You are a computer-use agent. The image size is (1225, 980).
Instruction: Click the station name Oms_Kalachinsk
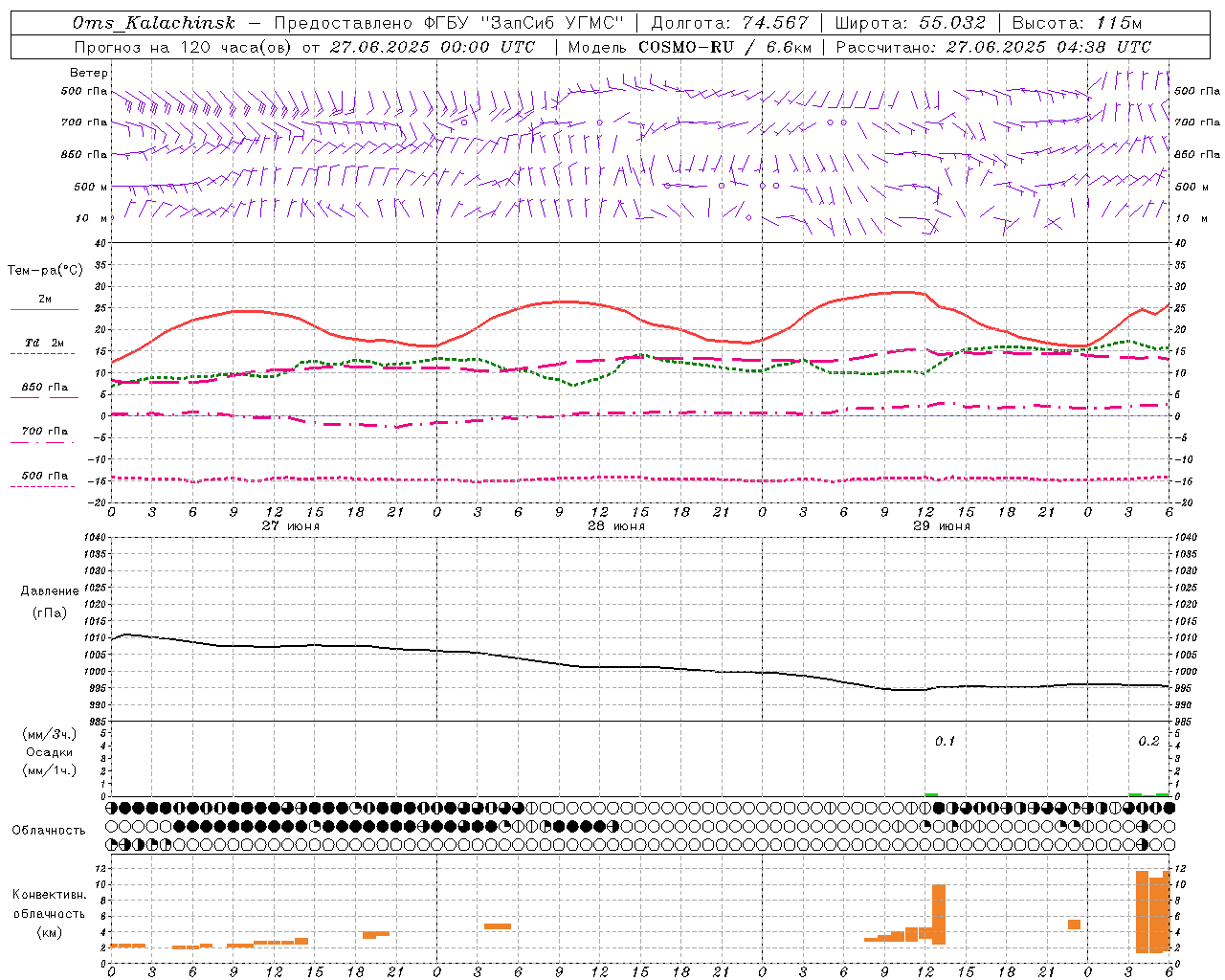[x=153, y=23]
